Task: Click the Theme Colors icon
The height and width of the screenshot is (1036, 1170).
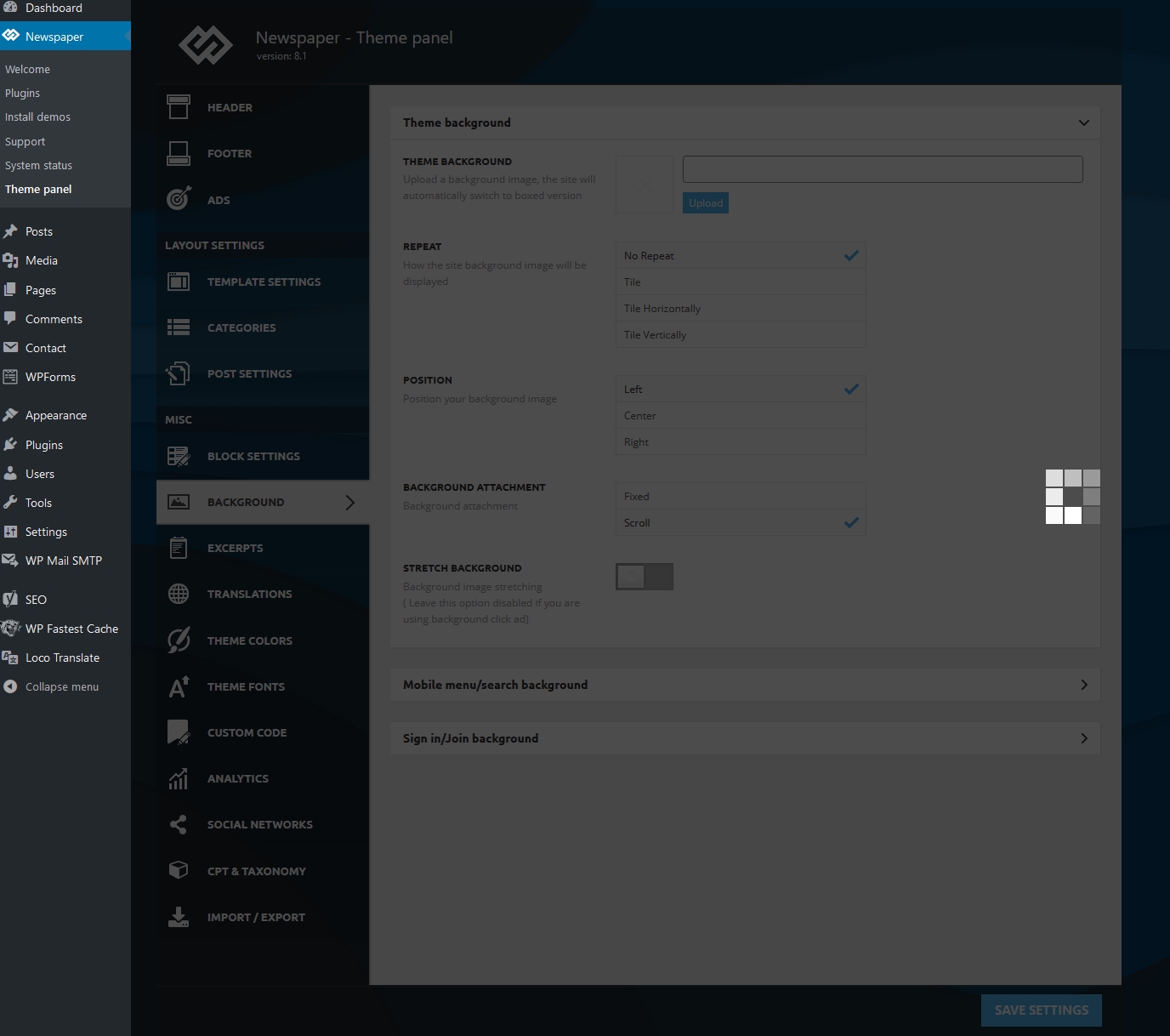Action: 179,640
